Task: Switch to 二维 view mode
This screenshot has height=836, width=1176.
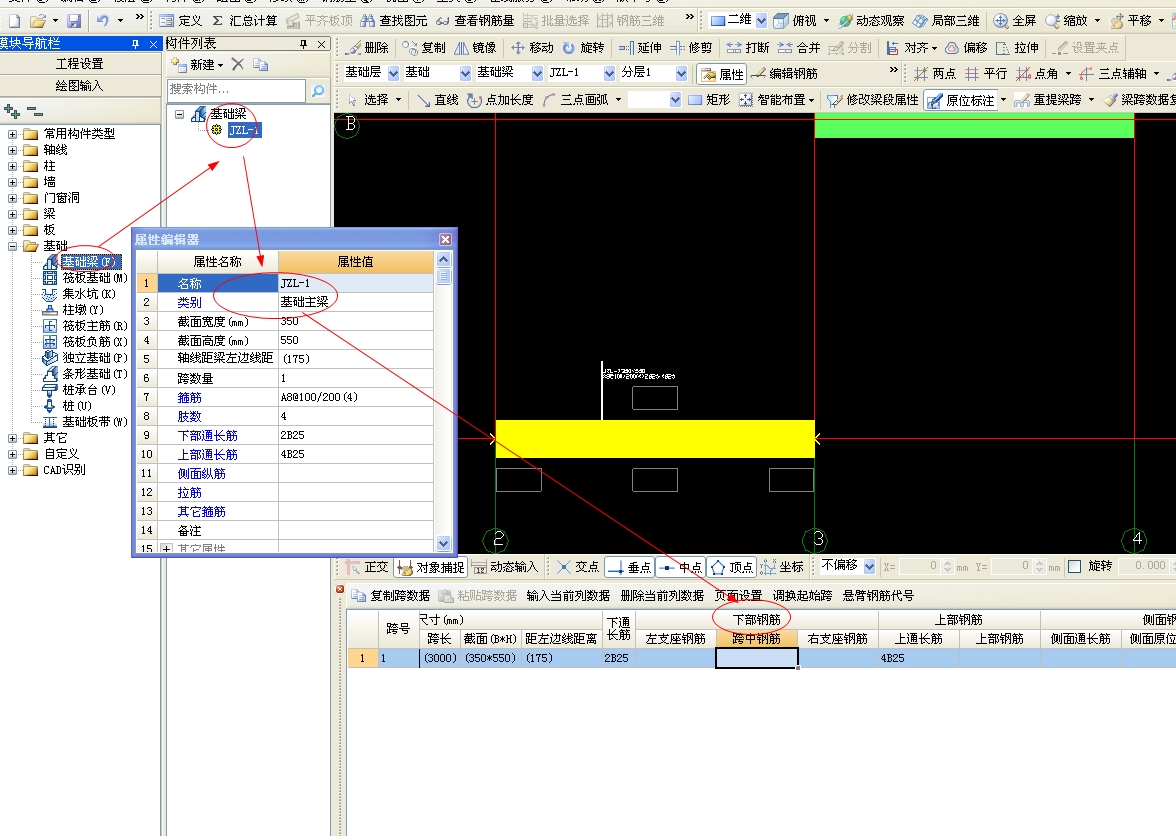Action: (x=731, y=20)
